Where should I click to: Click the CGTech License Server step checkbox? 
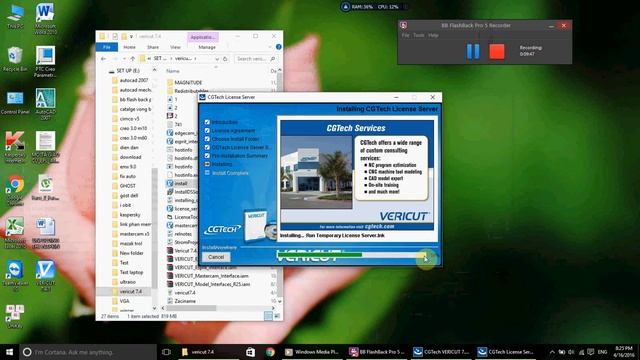pyautogui.click(x=207, y=147)
